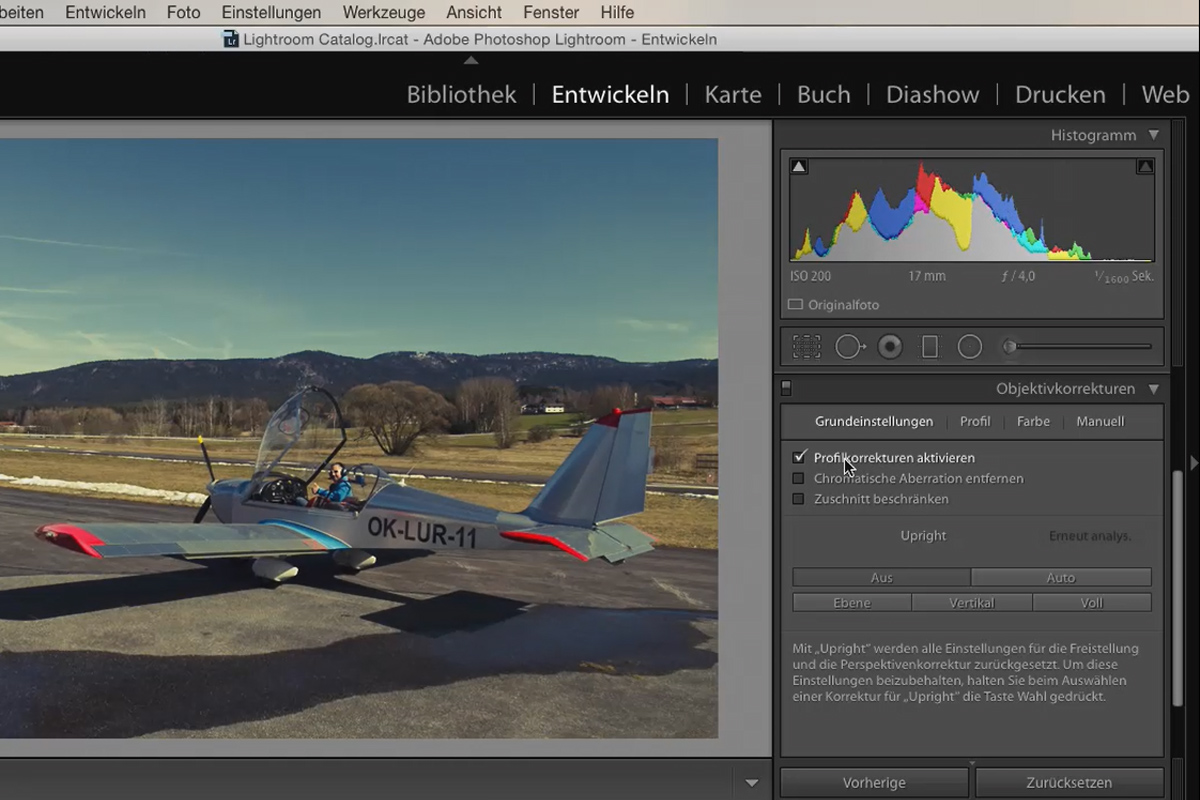Toggle shadow clipping indicator in histogram
Screen dimensions: 1200x800
(799, 167)
